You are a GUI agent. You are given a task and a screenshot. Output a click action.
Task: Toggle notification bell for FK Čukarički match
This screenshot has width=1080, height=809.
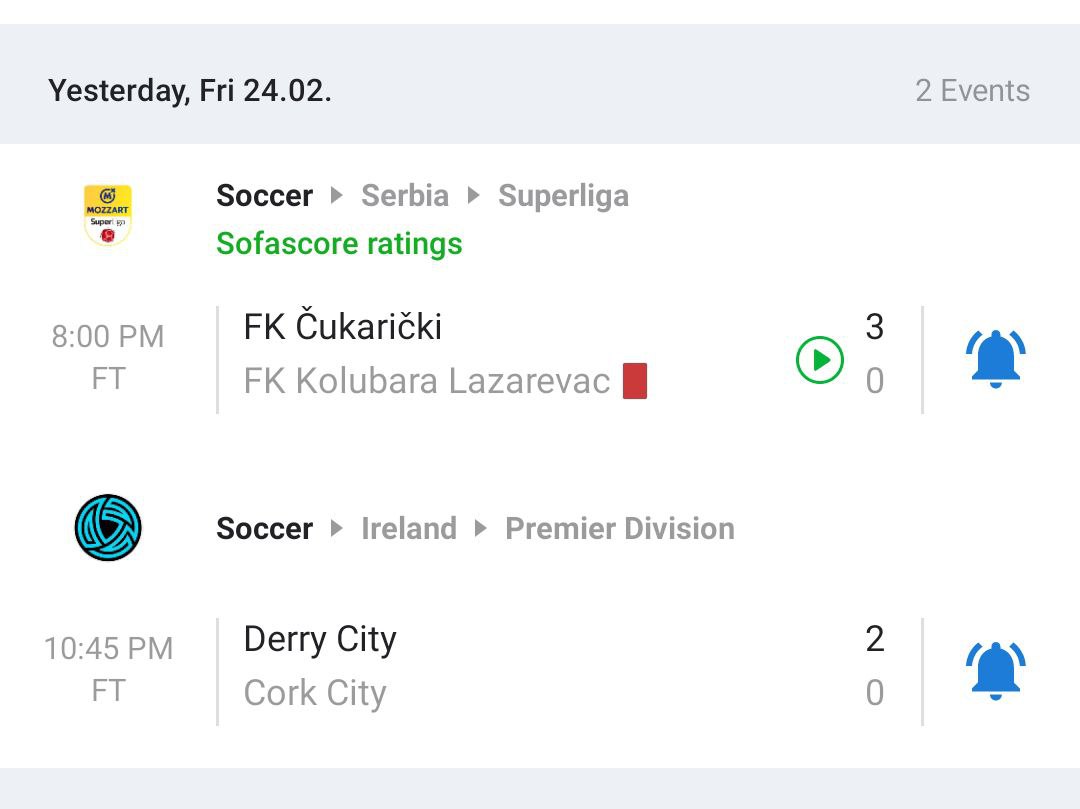pyautogui.click(x=995, y=359)
